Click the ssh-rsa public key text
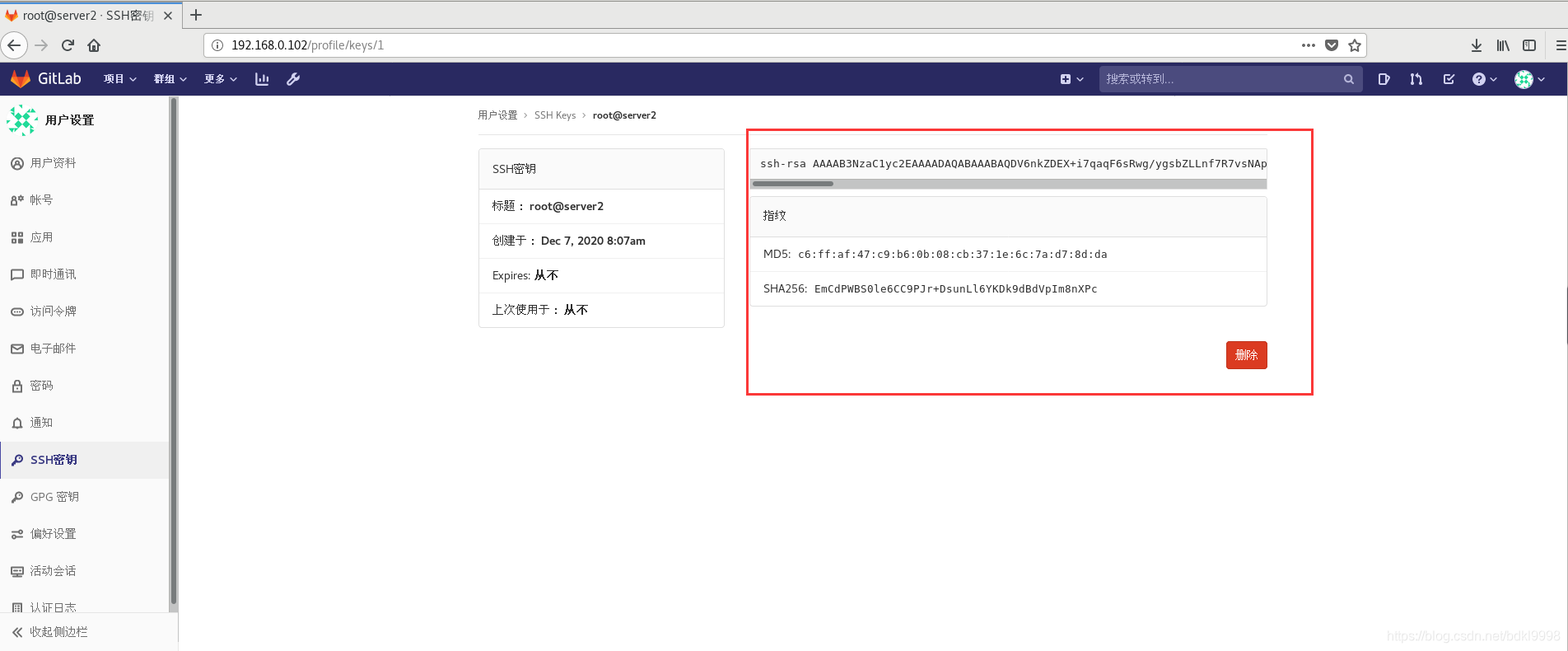The image size is (1568, 651). (1013, 164)
